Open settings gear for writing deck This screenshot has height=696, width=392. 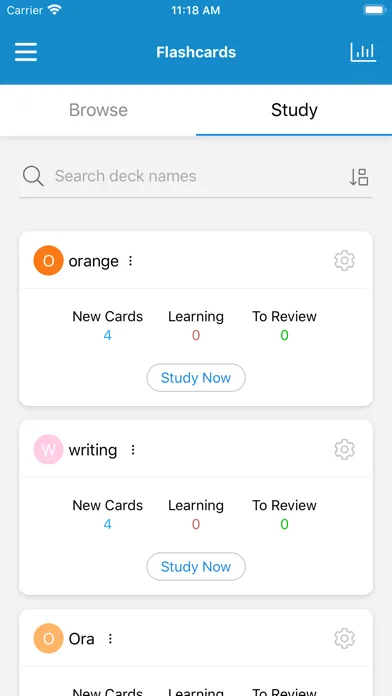point(344,450)
